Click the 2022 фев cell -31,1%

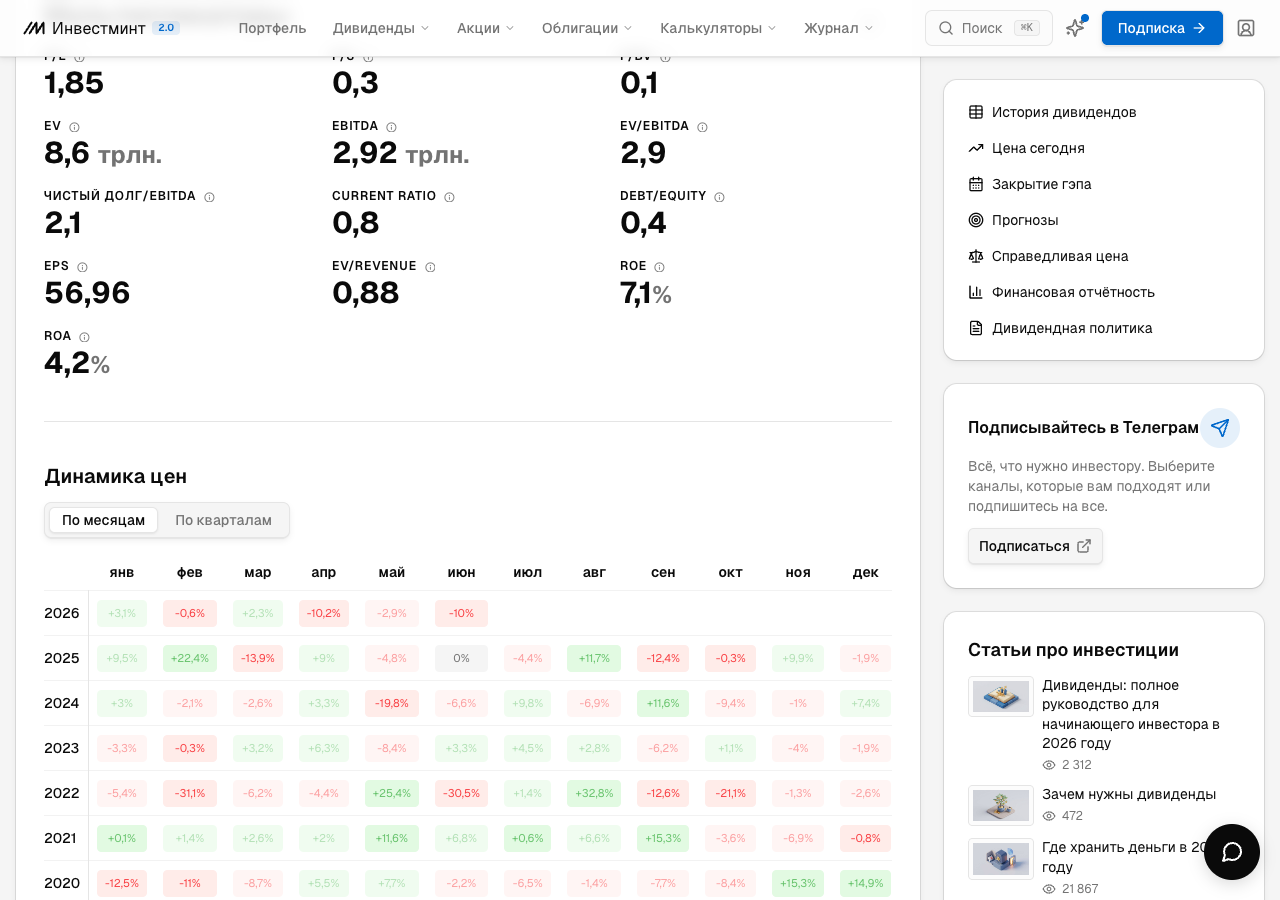point(190,793)
